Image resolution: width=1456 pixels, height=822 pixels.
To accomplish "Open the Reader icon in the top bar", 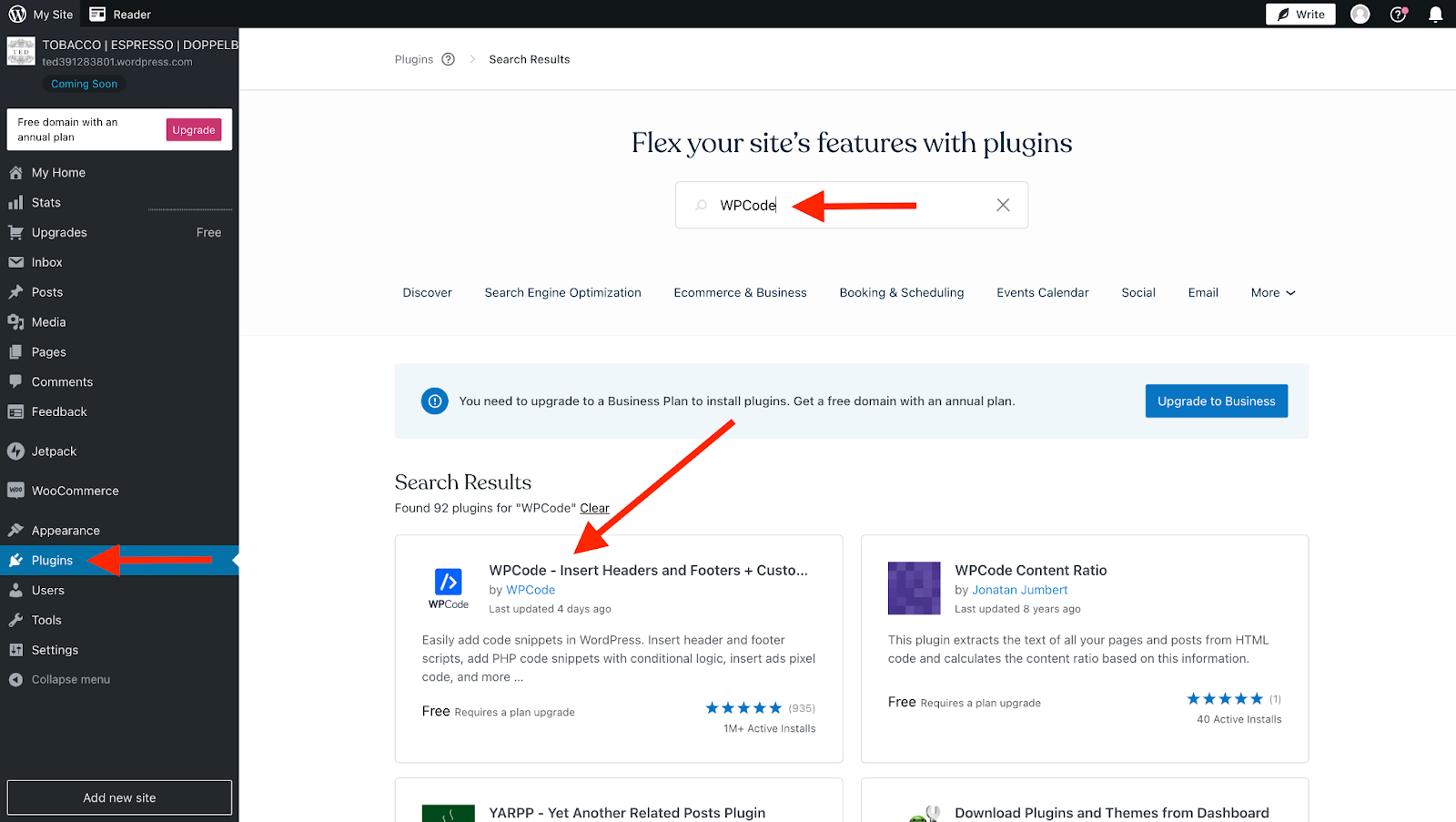I will 97,14.
